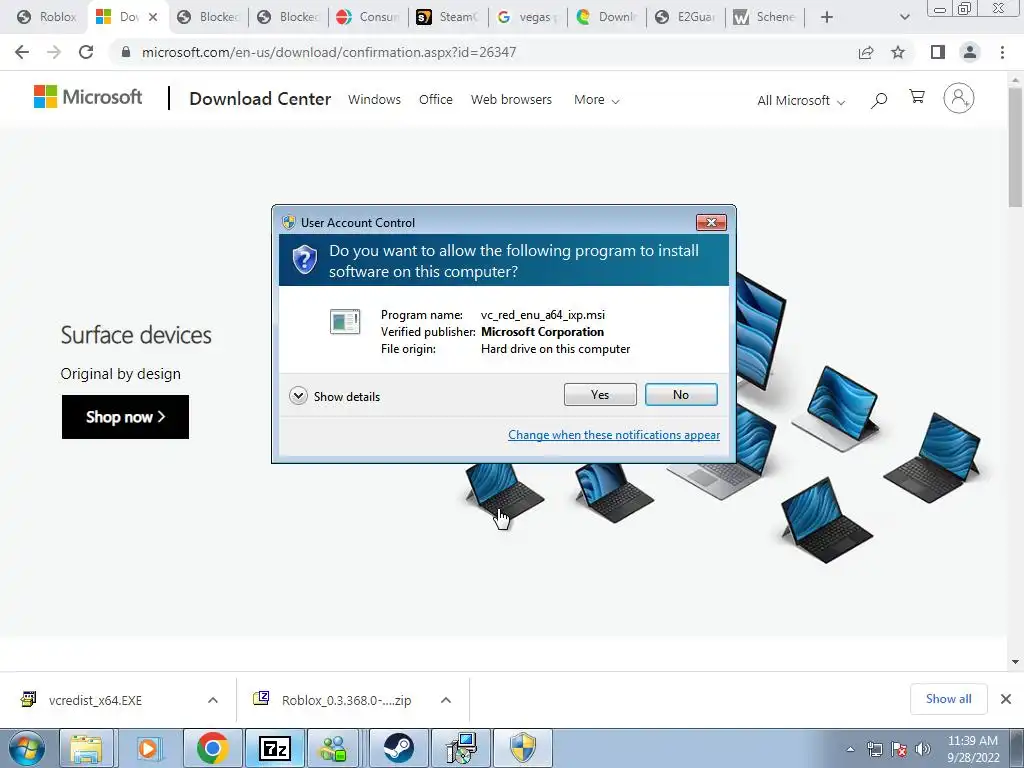Click the taskbar clock and date
The width and height of the screenshot is (1024, 768).
pos(973,749)
